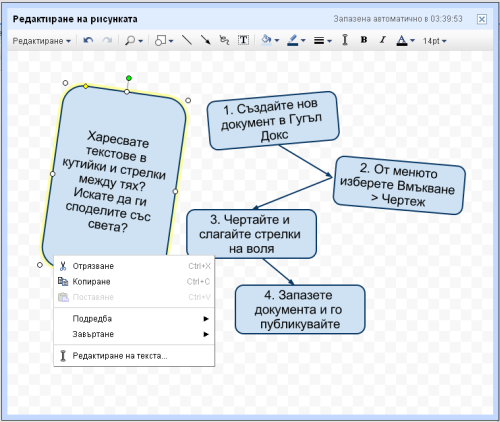Select the Text box tool

coord(243,40)
